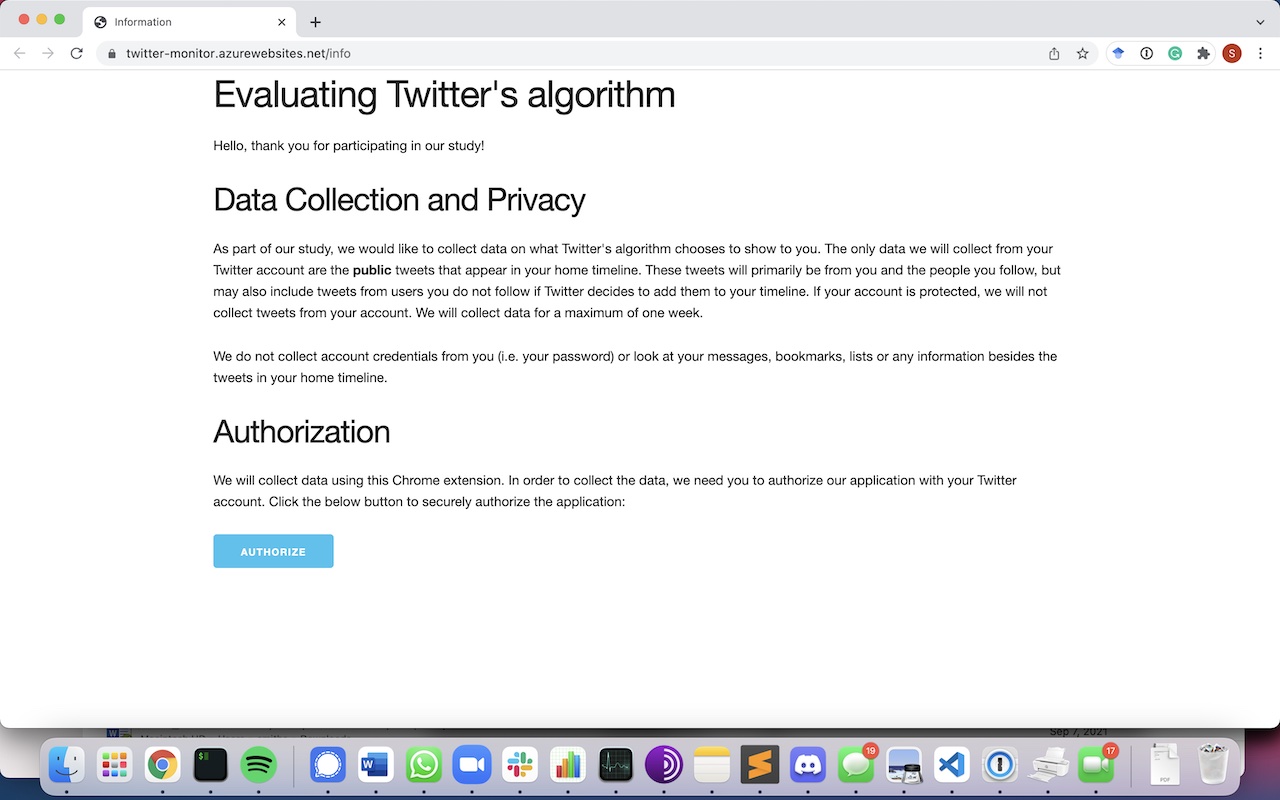The width and height of the screenshot is (1280, 800).
Task: Open Spotify from the dock
Action: click(259, 766)
